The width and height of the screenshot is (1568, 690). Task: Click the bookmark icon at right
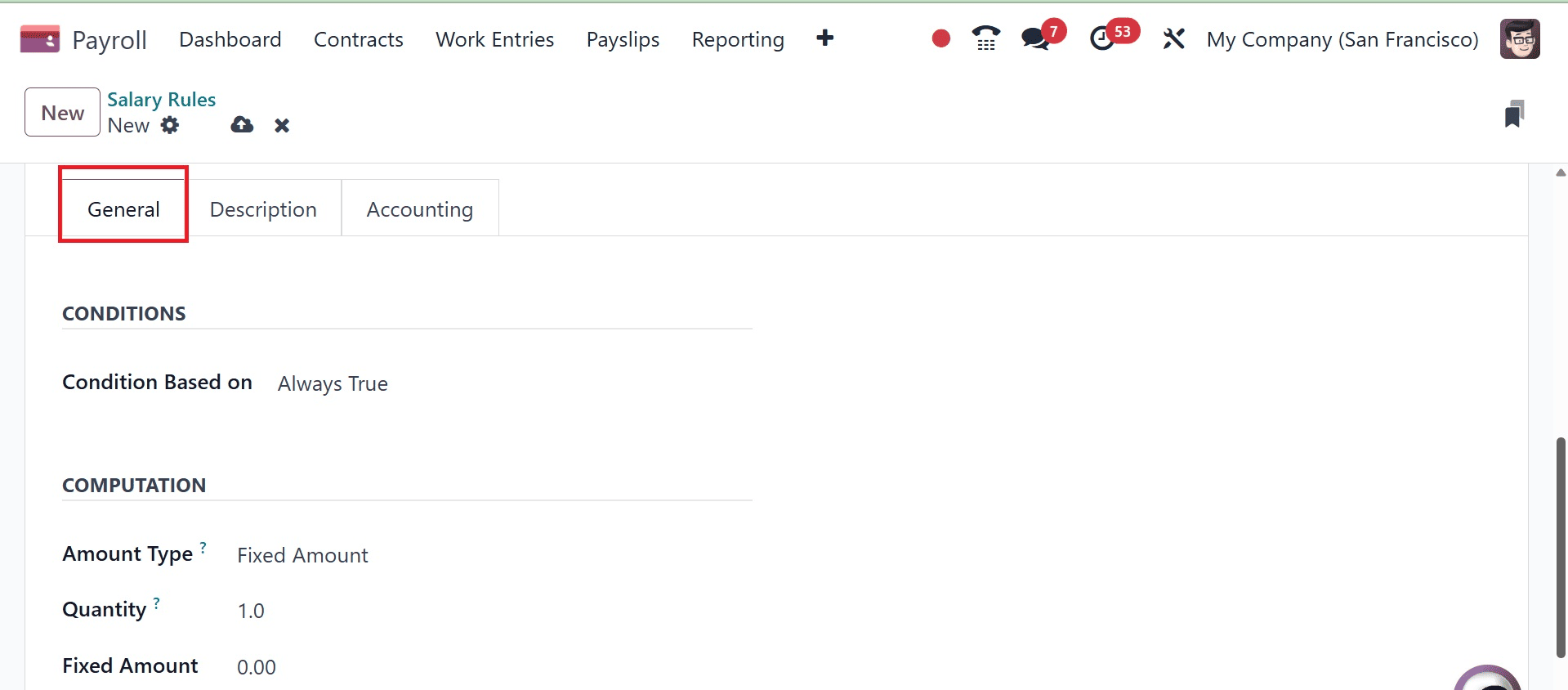[x=1514, y=114]
